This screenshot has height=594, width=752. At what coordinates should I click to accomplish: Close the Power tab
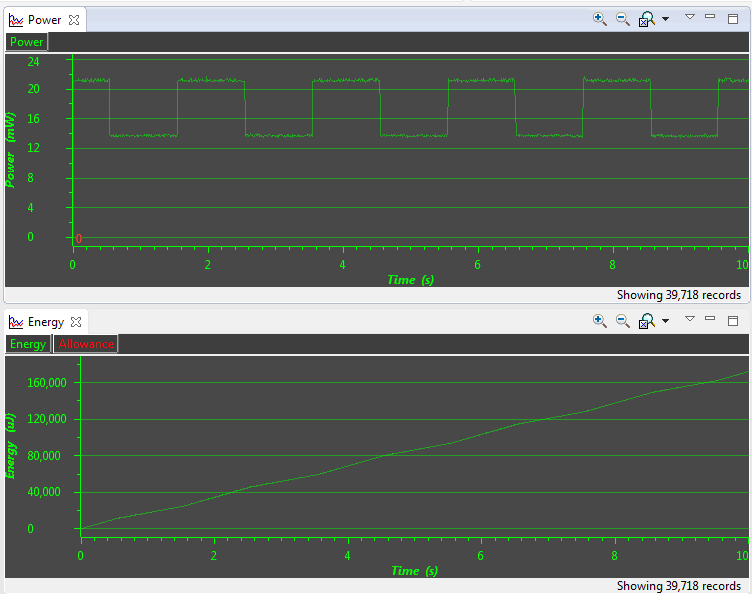(x=74, y=20)
